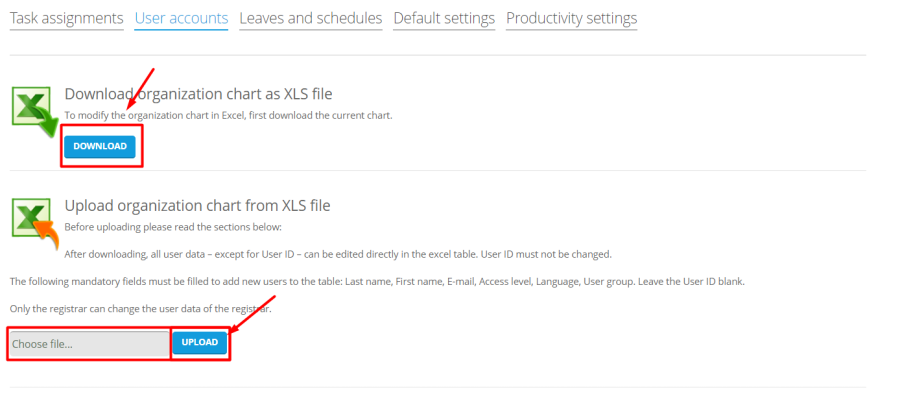Click the Upload organization chart heading

[197, 206]
